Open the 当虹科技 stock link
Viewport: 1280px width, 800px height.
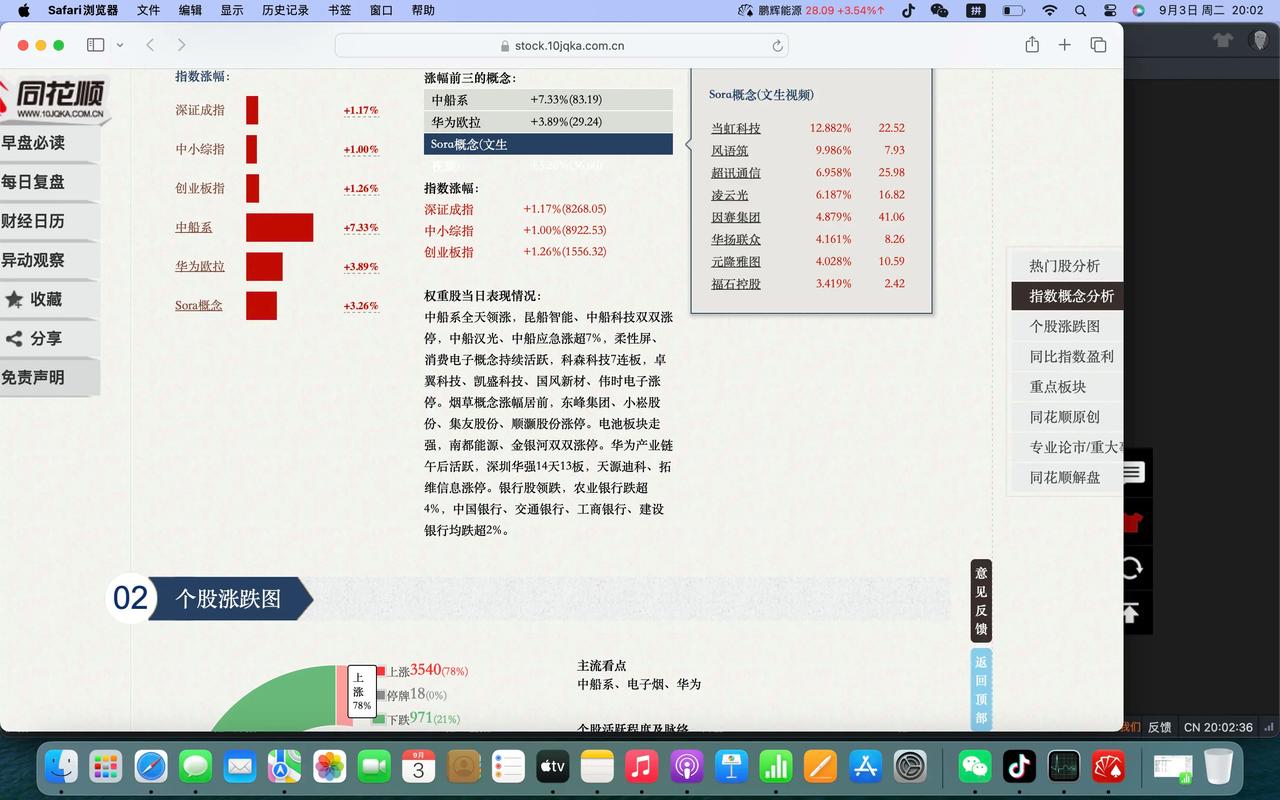pyautogui.click(x=737, y=128)
